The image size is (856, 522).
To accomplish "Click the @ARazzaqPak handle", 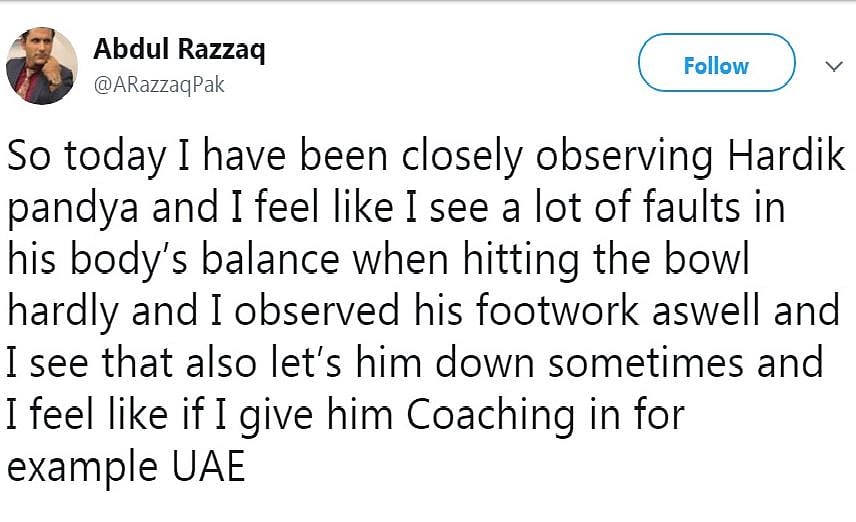I will (x=159, y=85).
